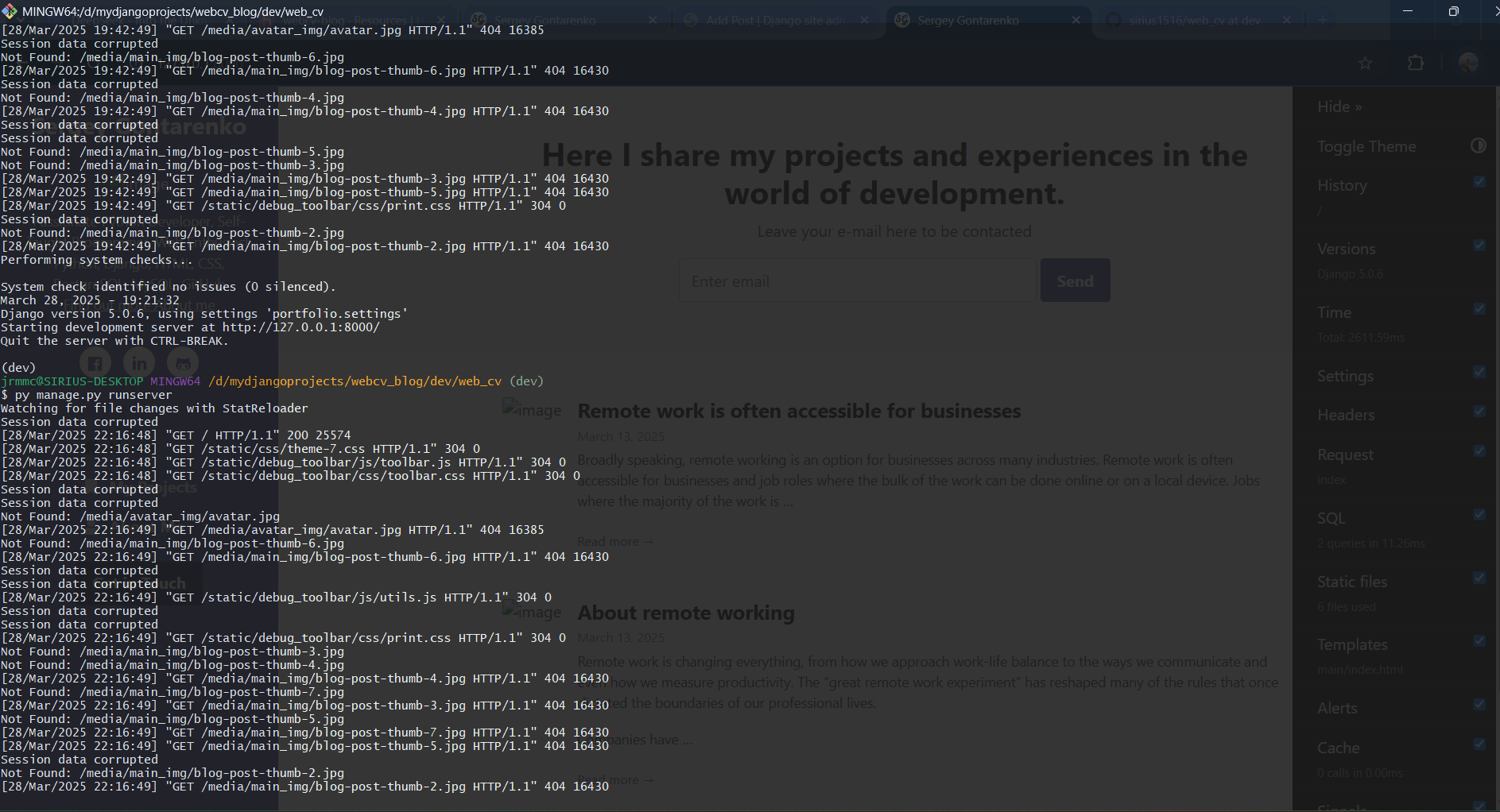Toggle the Settings panel checkbox
The image size is (1500, 812).
click(1479, 372)
